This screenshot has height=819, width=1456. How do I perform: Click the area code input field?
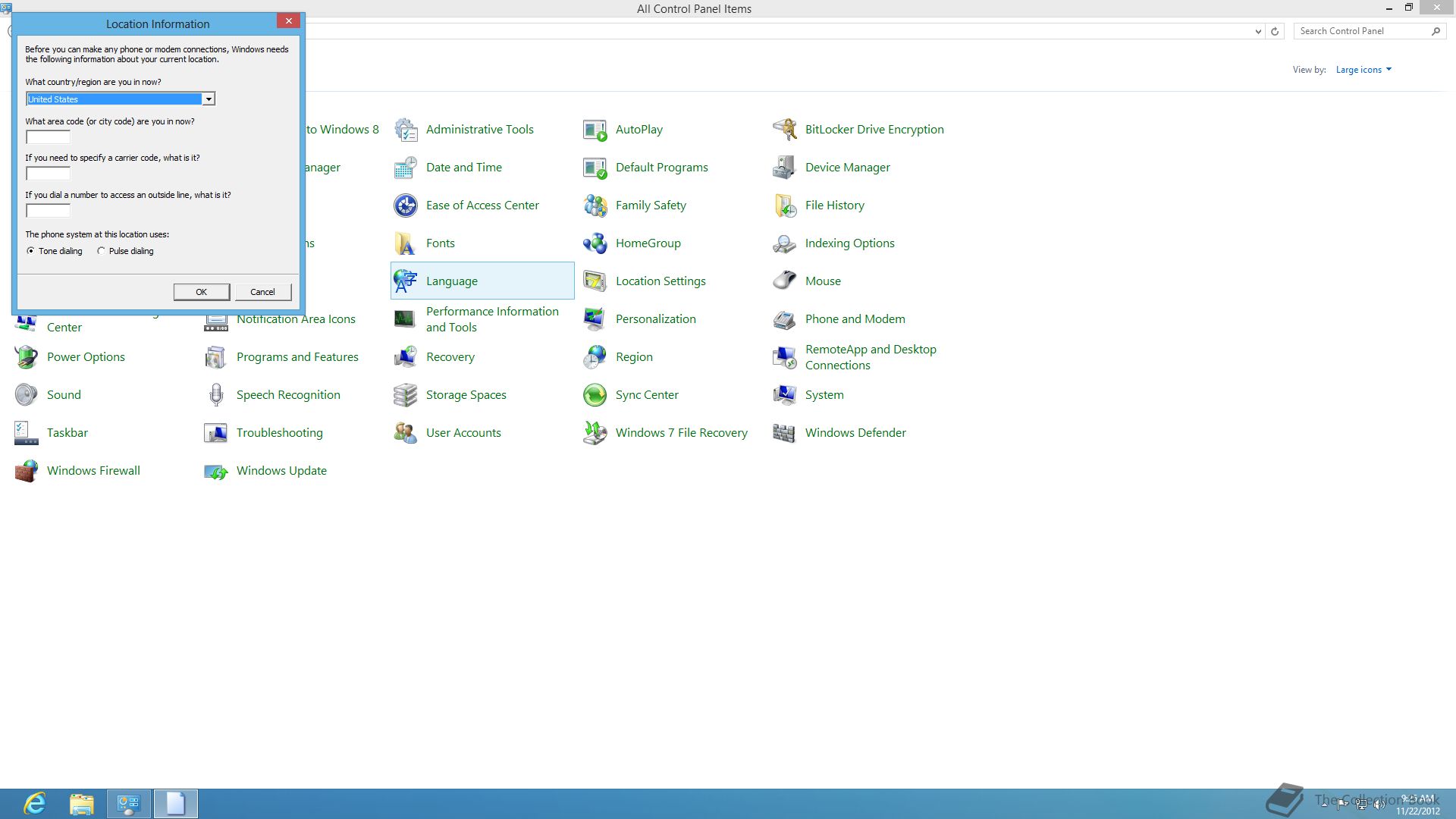[48, 137]
